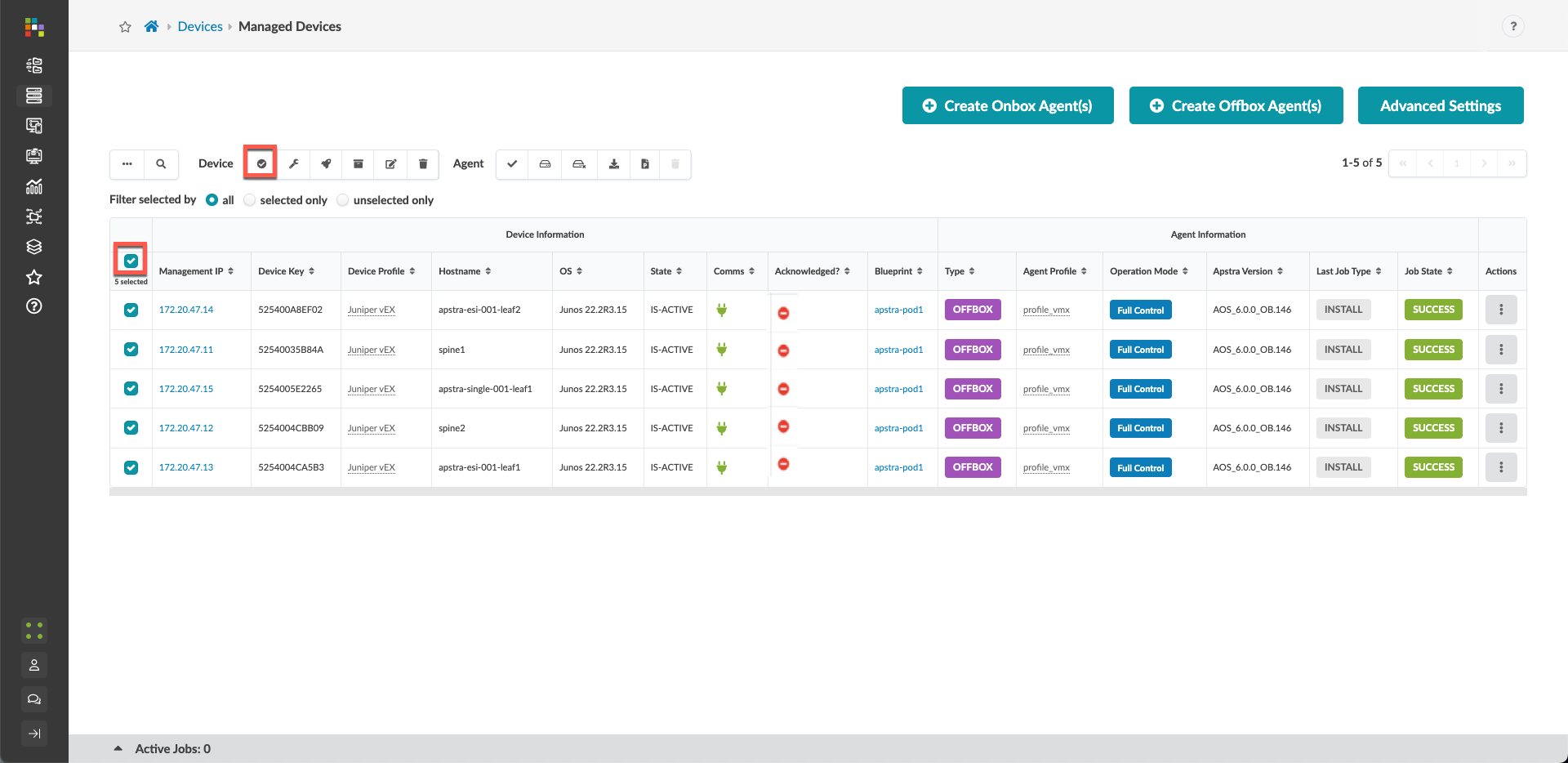
Task: Open the External Systems sidebar icon
Action: [34, 216]
